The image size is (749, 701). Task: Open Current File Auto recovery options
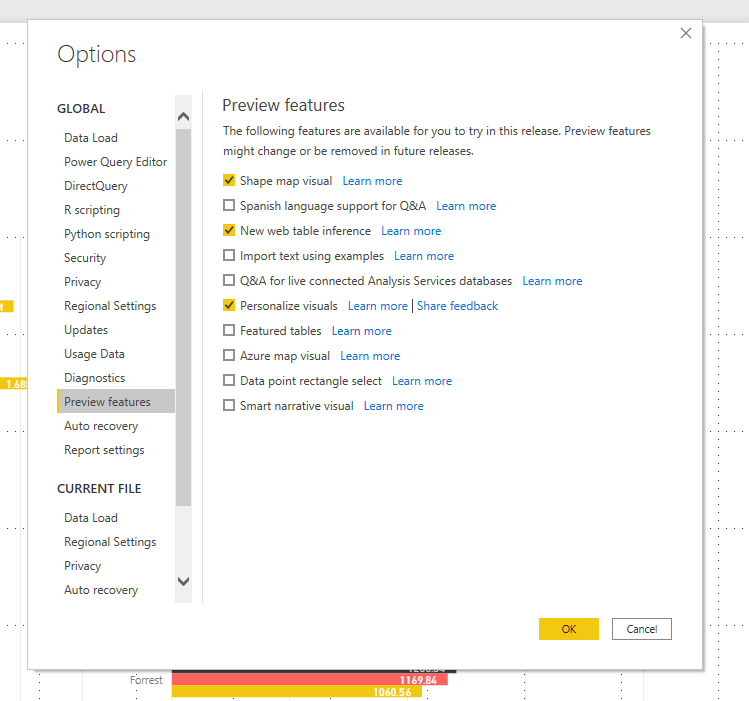pos(116,590)
